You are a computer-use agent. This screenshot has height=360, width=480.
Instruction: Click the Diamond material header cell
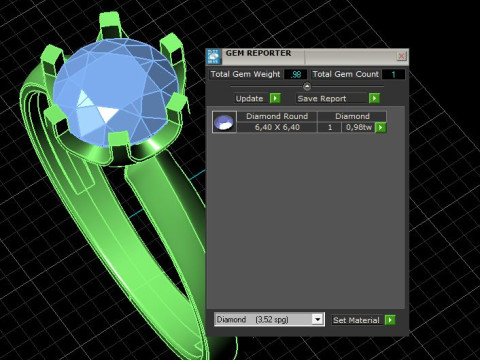[x=352, y=116]
